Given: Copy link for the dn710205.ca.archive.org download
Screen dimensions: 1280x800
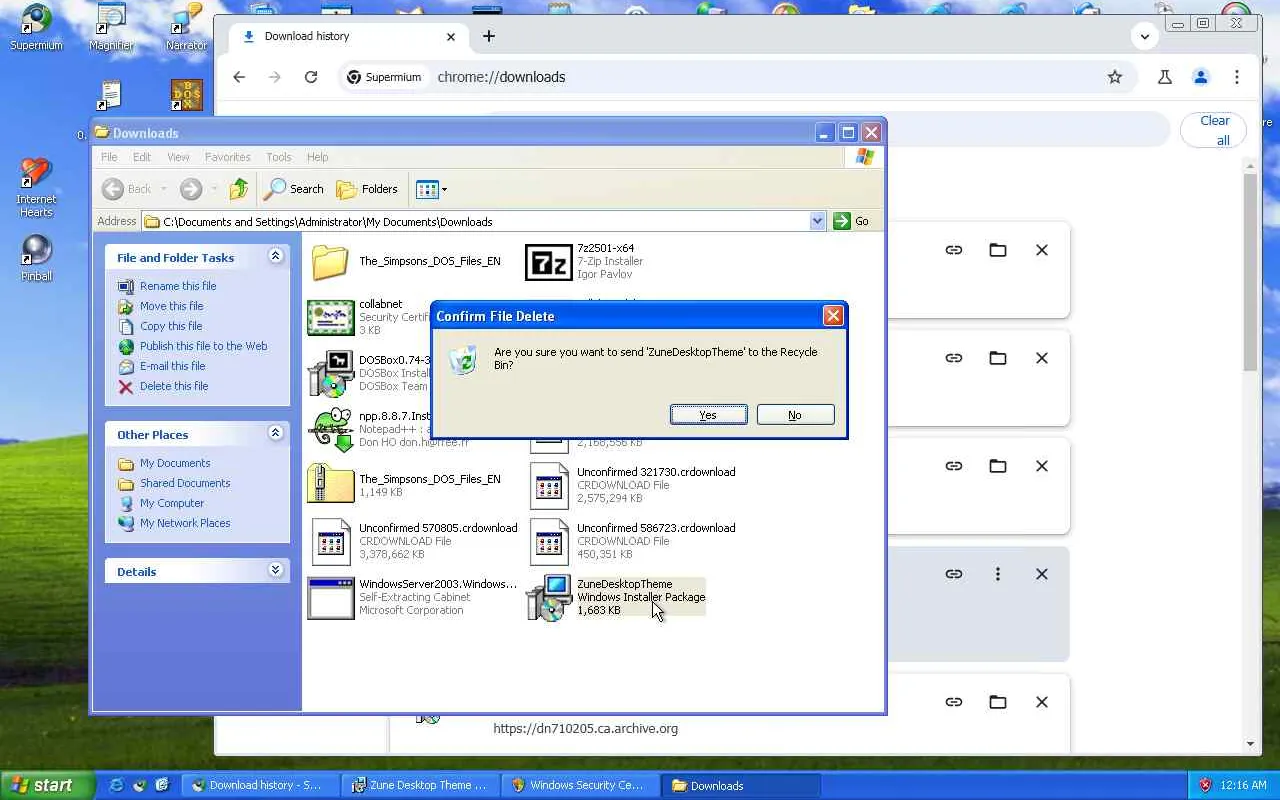Looking at the screenshot, I should pyautogui.click(x=954, y=702).
